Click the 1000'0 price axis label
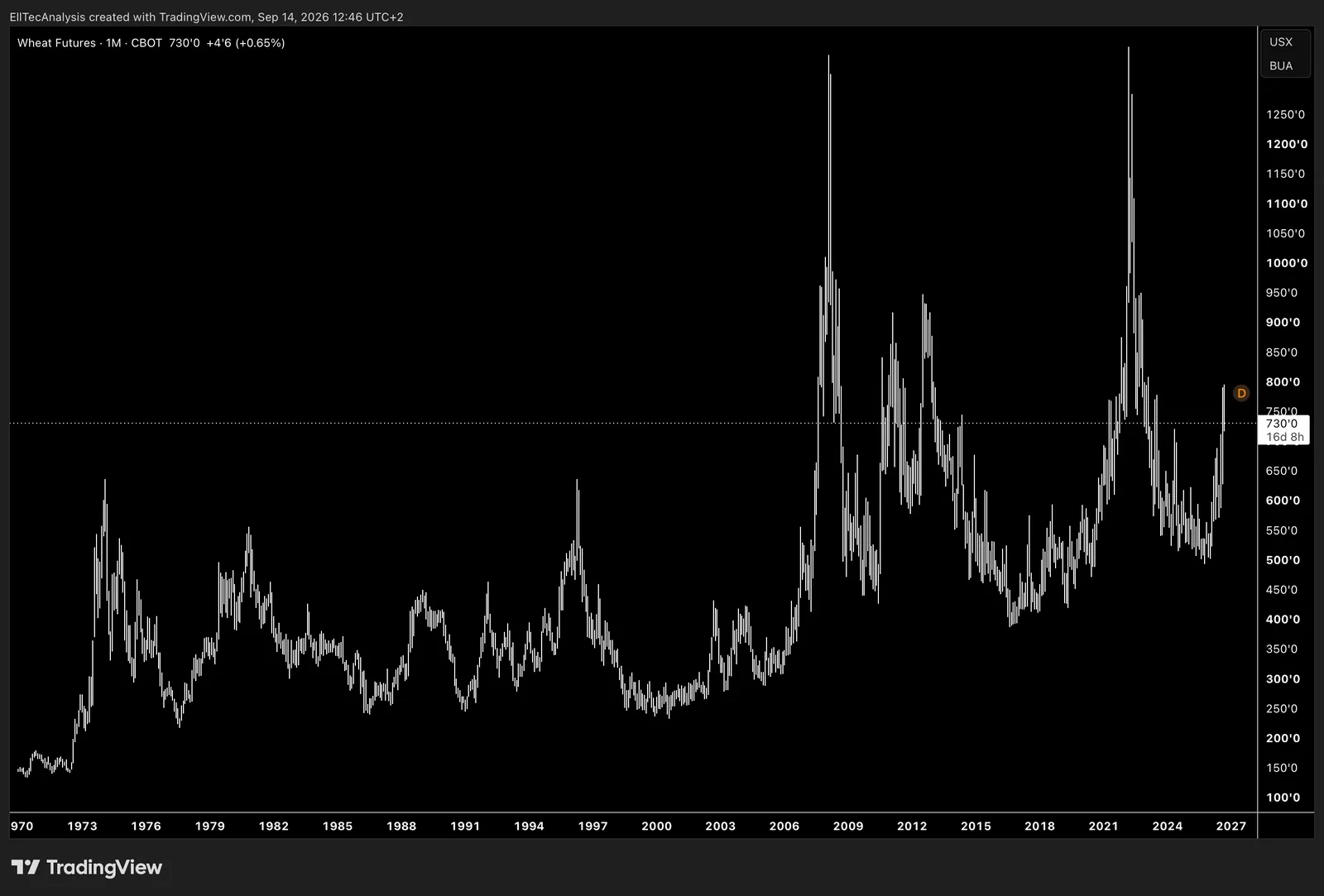 point(1287,263)
